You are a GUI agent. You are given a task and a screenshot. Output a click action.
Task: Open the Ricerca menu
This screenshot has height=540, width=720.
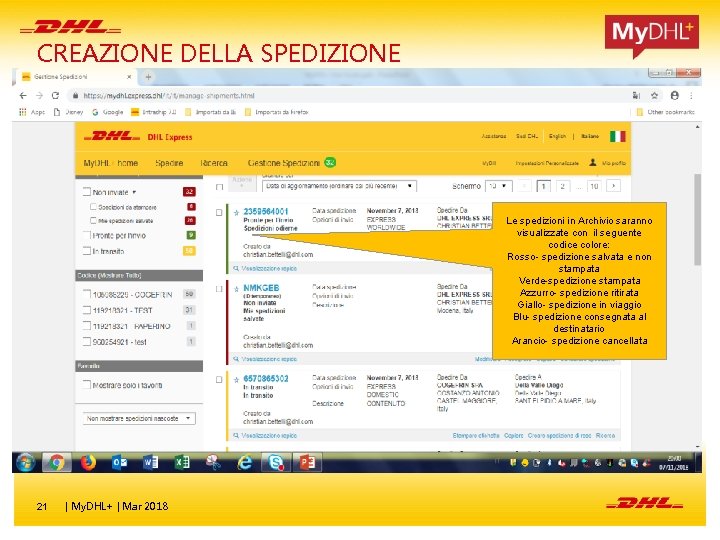pyautogui.click(x=214, y=163)
